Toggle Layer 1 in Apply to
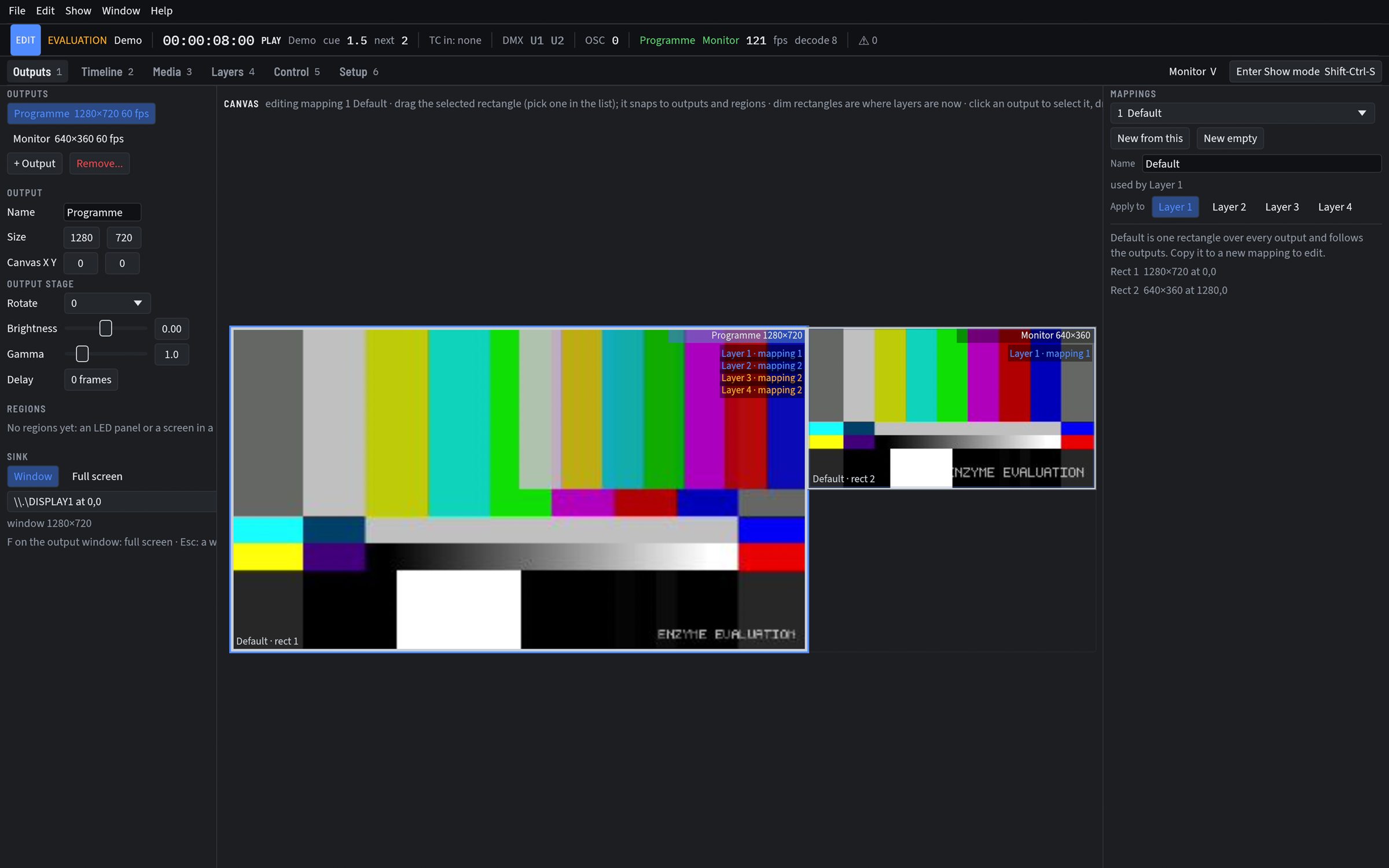 point(1175,207)
